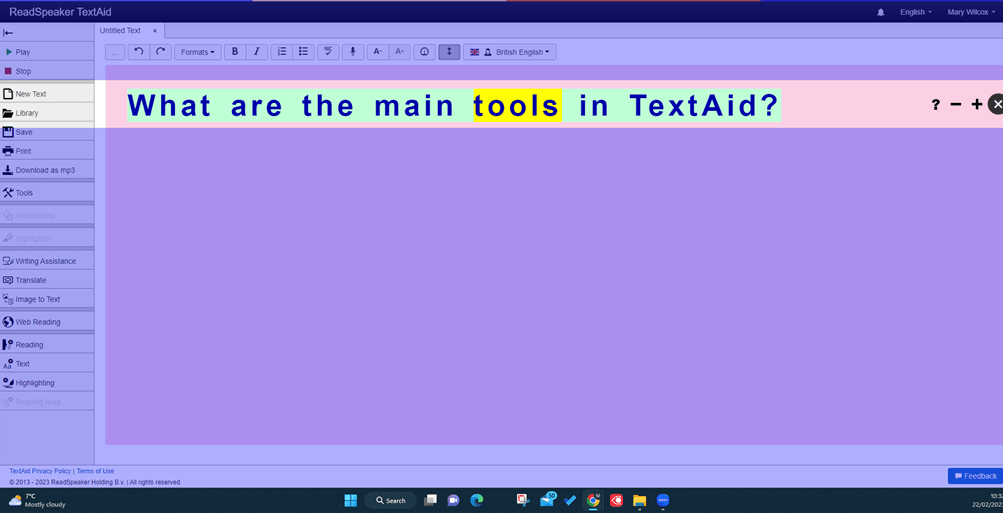This screenshot has height=513, width=1003.
Task: Open the Tools section in sidebar
Action: [47, 193]
